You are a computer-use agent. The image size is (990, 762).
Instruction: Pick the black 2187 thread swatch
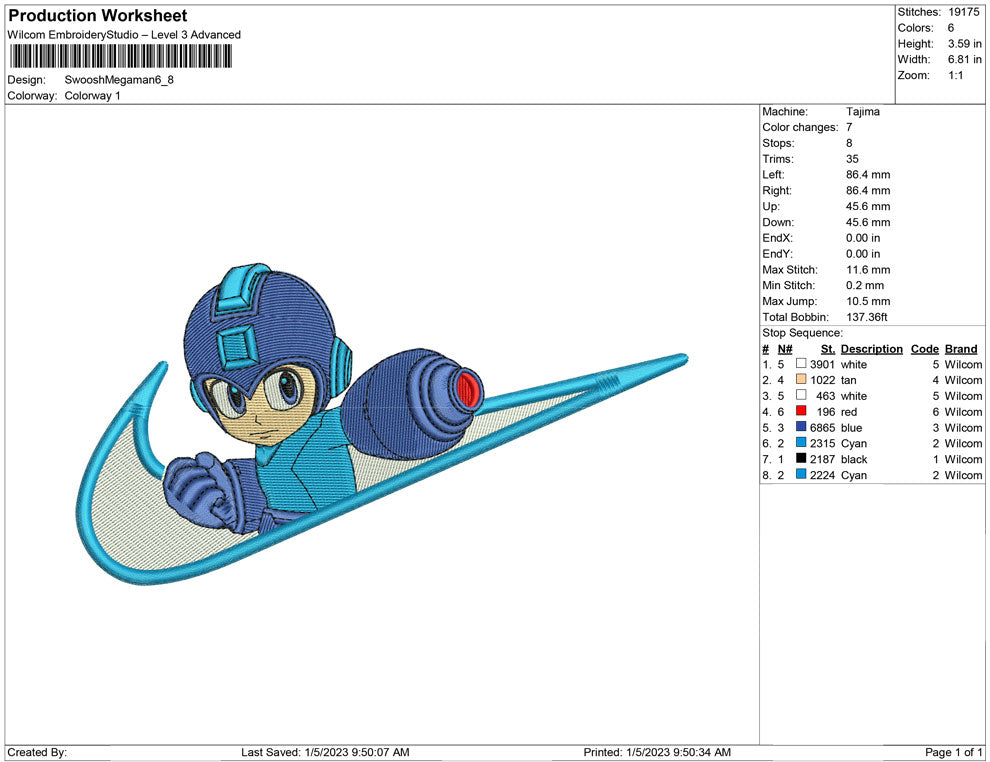[801, 459]
